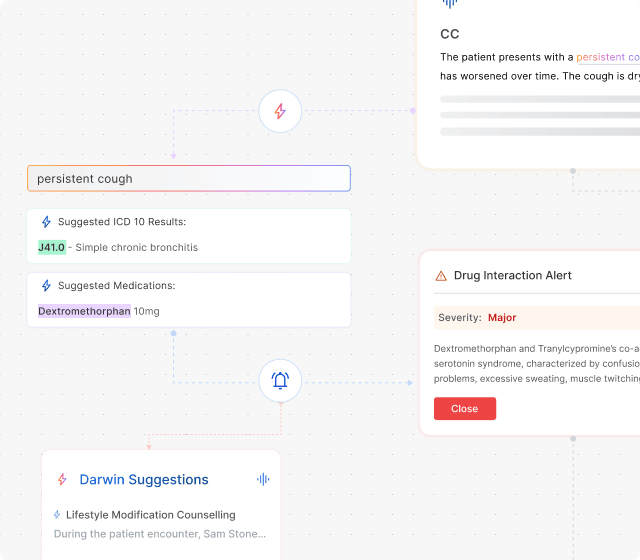Click the lightning bolt circle node
Image resolution: width=640 pixels, height=560 pixels.
[x=280, y=111]
